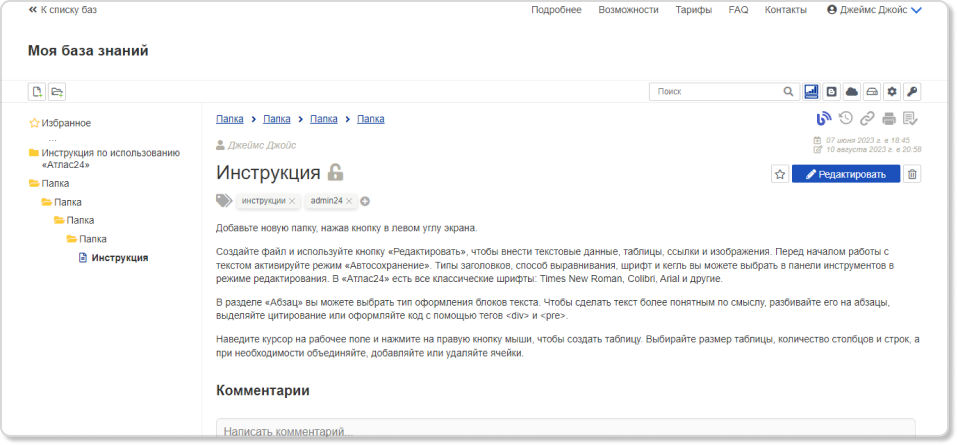
Task: Click the modified date 10 августа 2023
Action: point(873,150)
